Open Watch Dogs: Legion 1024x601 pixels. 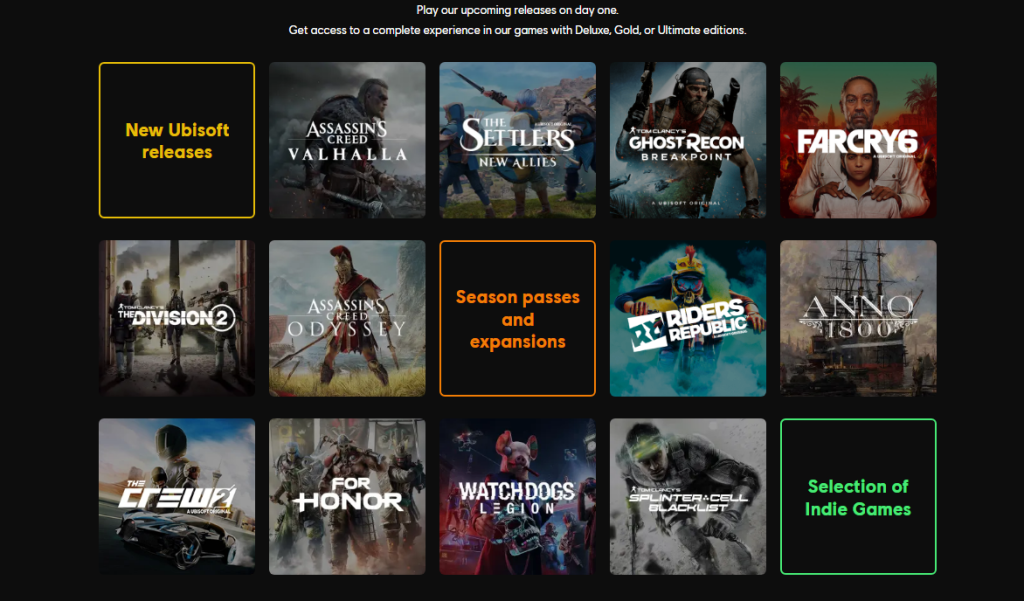coord(517,497)
